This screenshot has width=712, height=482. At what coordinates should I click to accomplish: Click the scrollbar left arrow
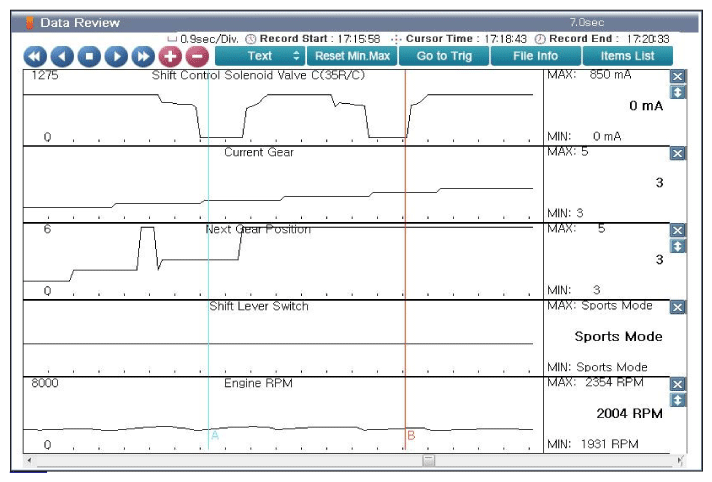coord(29,461)
